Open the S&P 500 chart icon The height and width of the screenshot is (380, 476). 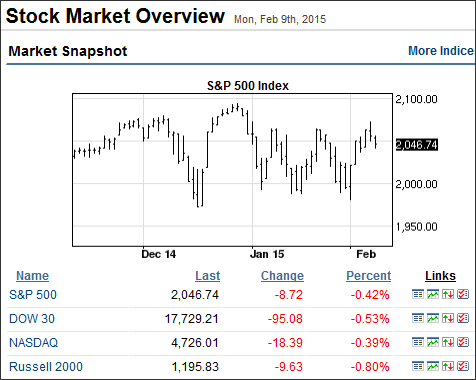tap(433, 294)
